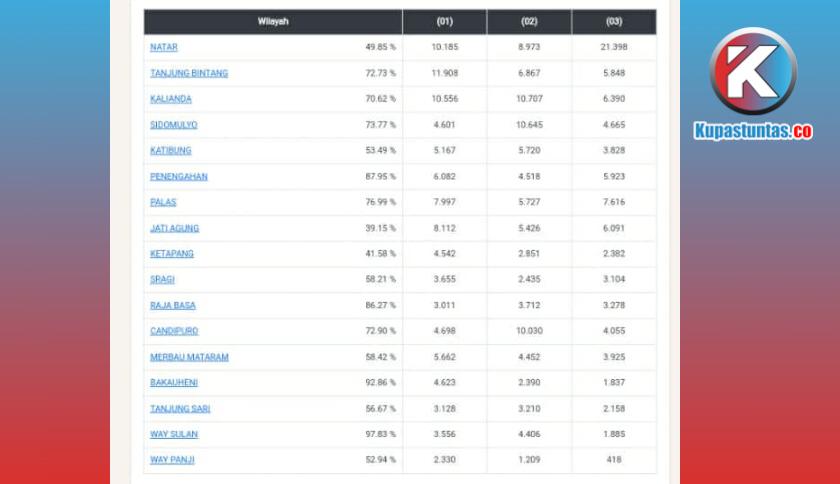Select the PALAS link
840x484 pixels.
pyautogui.click(x=163, y=202)
